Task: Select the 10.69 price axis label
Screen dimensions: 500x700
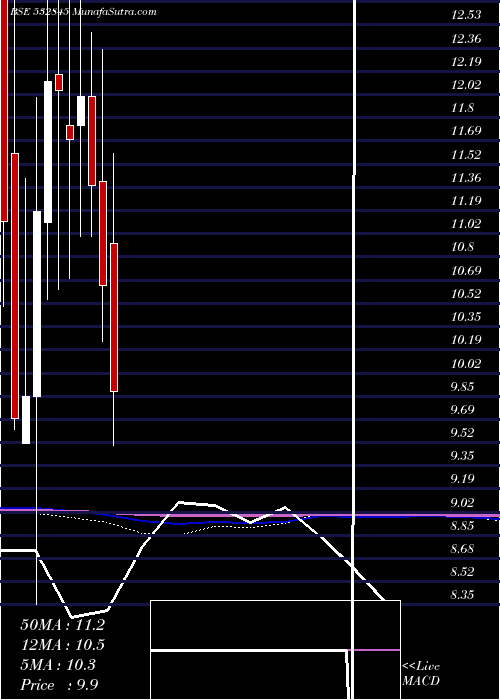Action: [x=466, y=271]
